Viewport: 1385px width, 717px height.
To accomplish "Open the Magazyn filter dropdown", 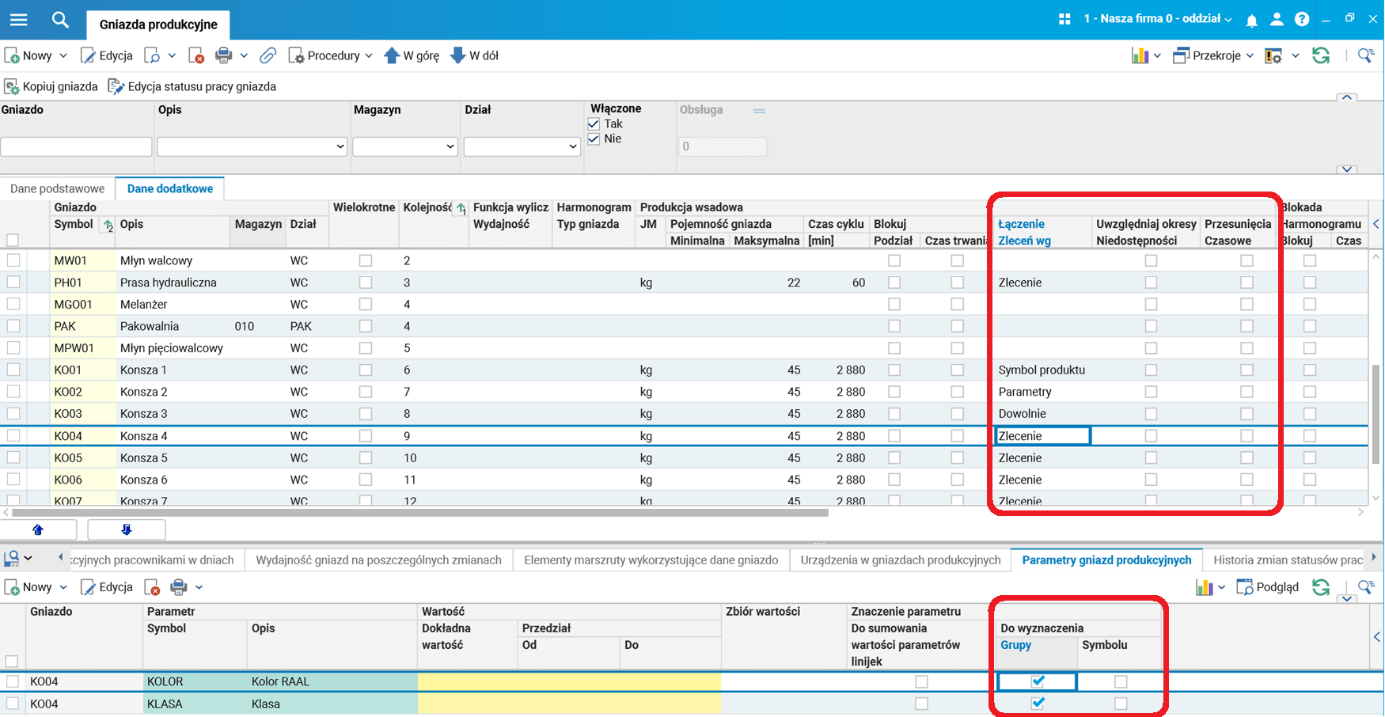I will 449,147.
